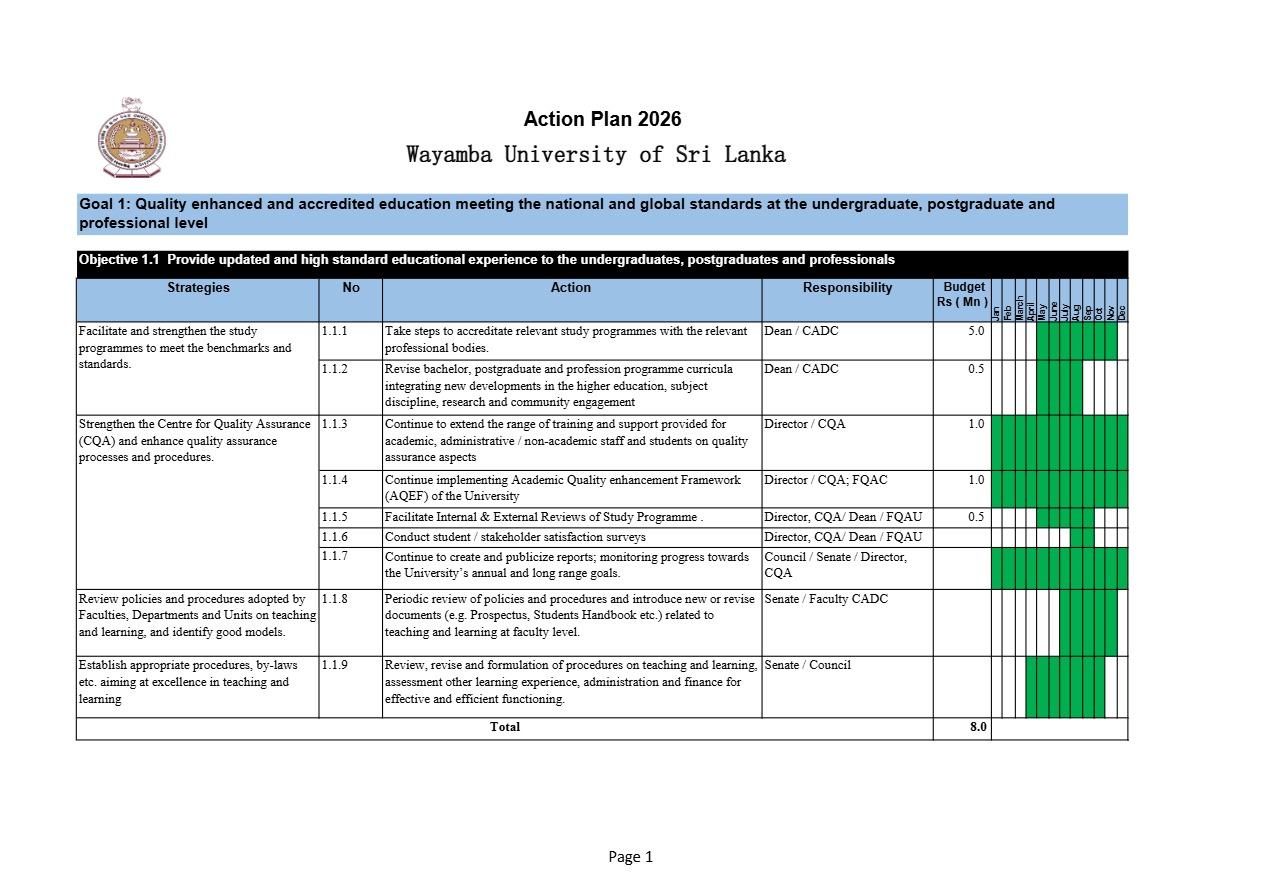Click action text 'Conduct student / stakeholder satisfaction surveys'

[x=515, y=537]
